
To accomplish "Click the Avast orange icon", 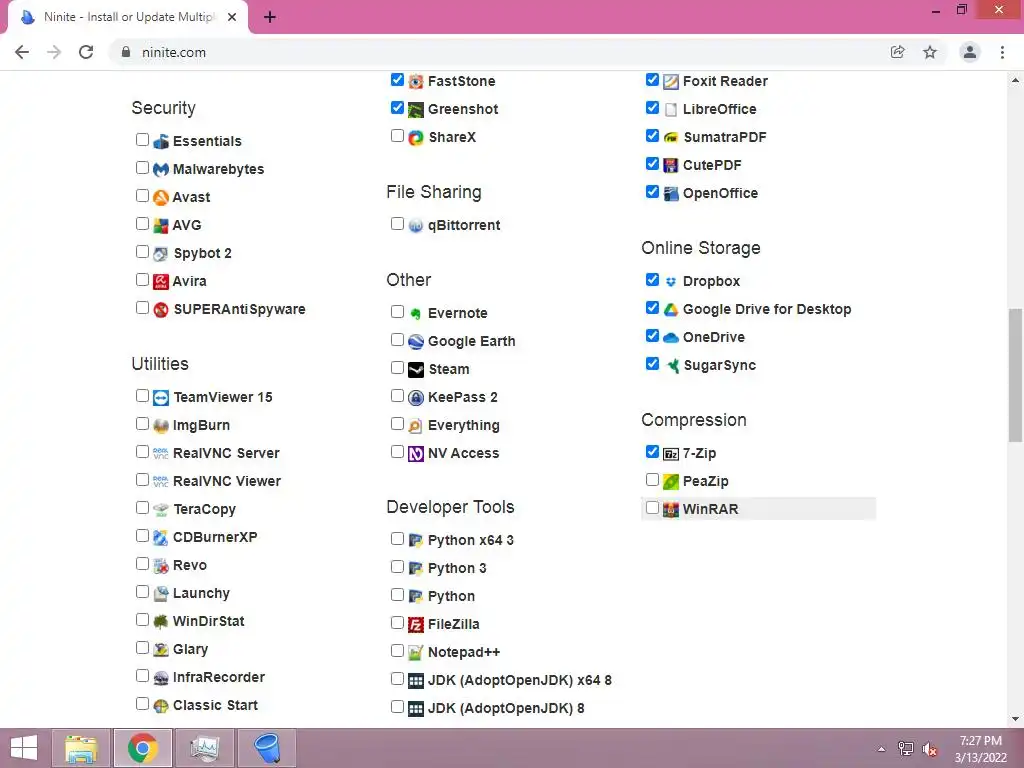I will (x=161, y=197).
